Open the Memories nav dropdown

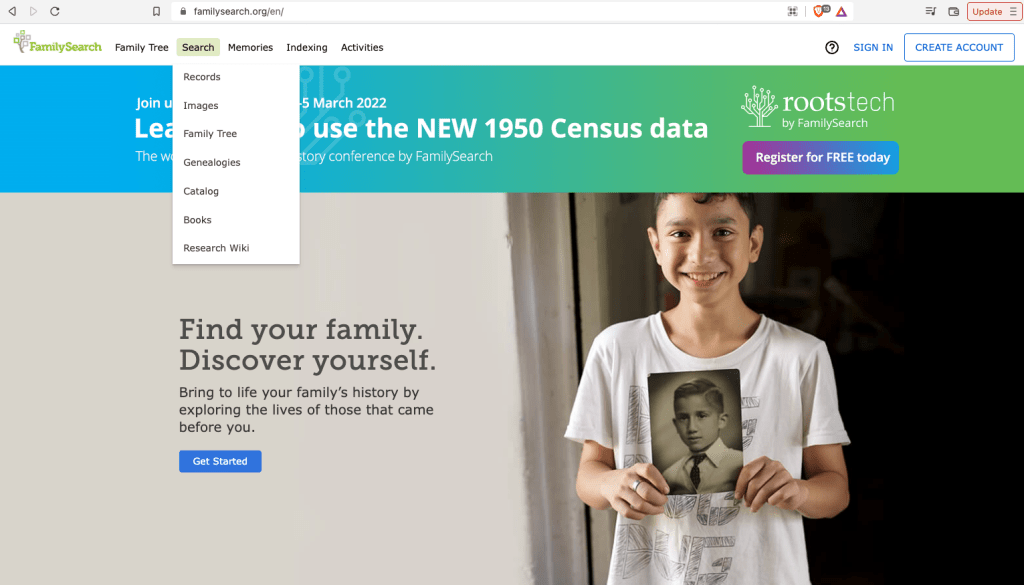(250, 48)
